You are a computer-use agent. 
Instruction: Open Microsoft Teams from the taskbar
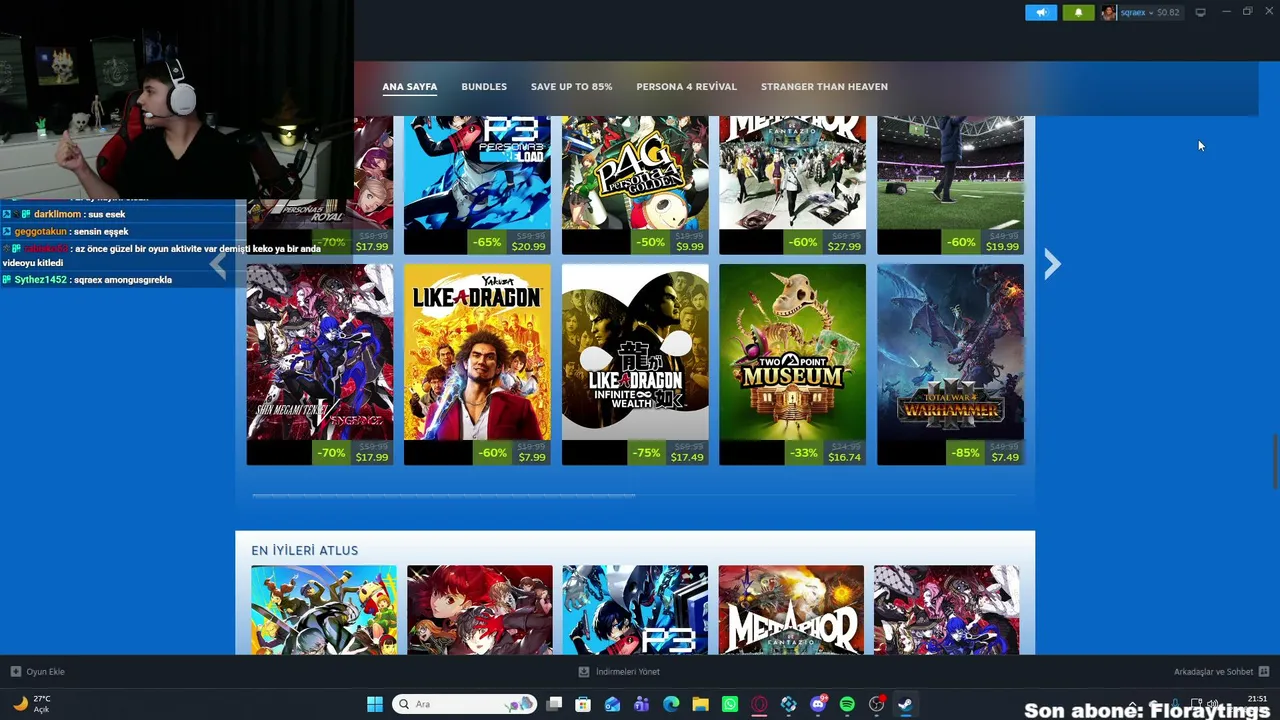coord(642,704)
